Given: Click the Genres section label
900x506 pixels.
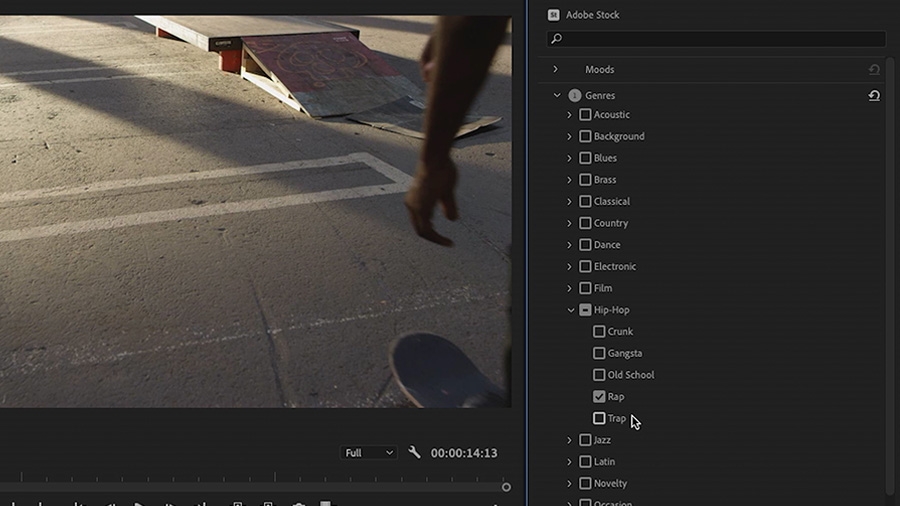Looking at the screenshot, I should tap(600, 95).
